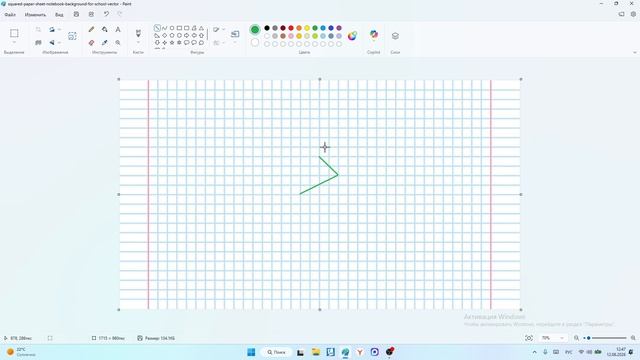640x360 pixels.
Task: Select the rectangular selection tool
Action: point(14,33)
